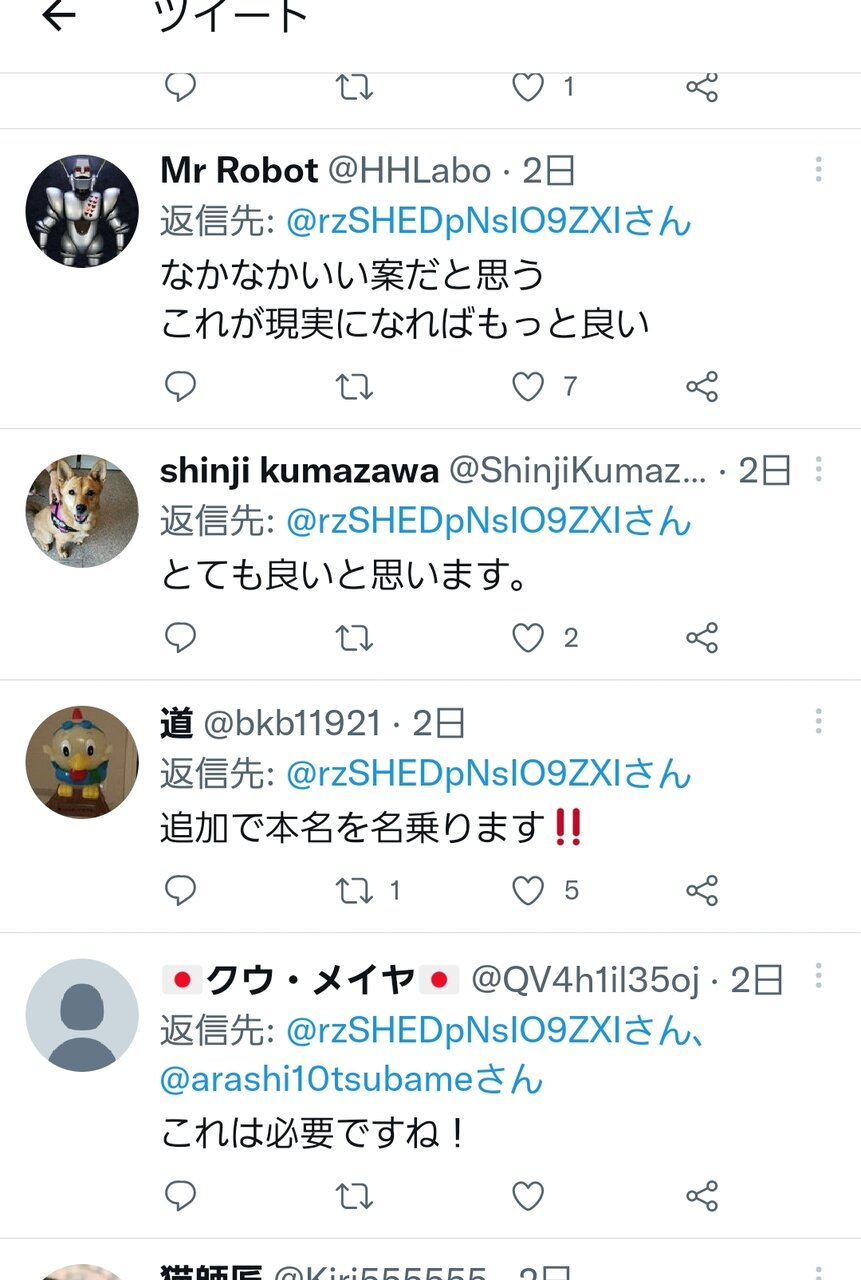Open クウ・メイヤ's default gray avatar
Image resolution: width=861 pixels, height=1280 pixels.
click(82, 1015)
